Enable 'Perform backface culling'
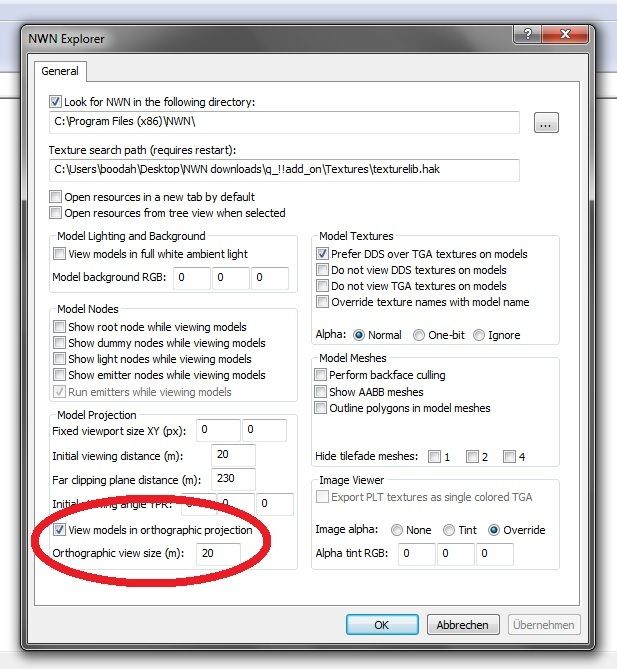The image size is (617, 669). pyautogui.click(x=322, y=375)
